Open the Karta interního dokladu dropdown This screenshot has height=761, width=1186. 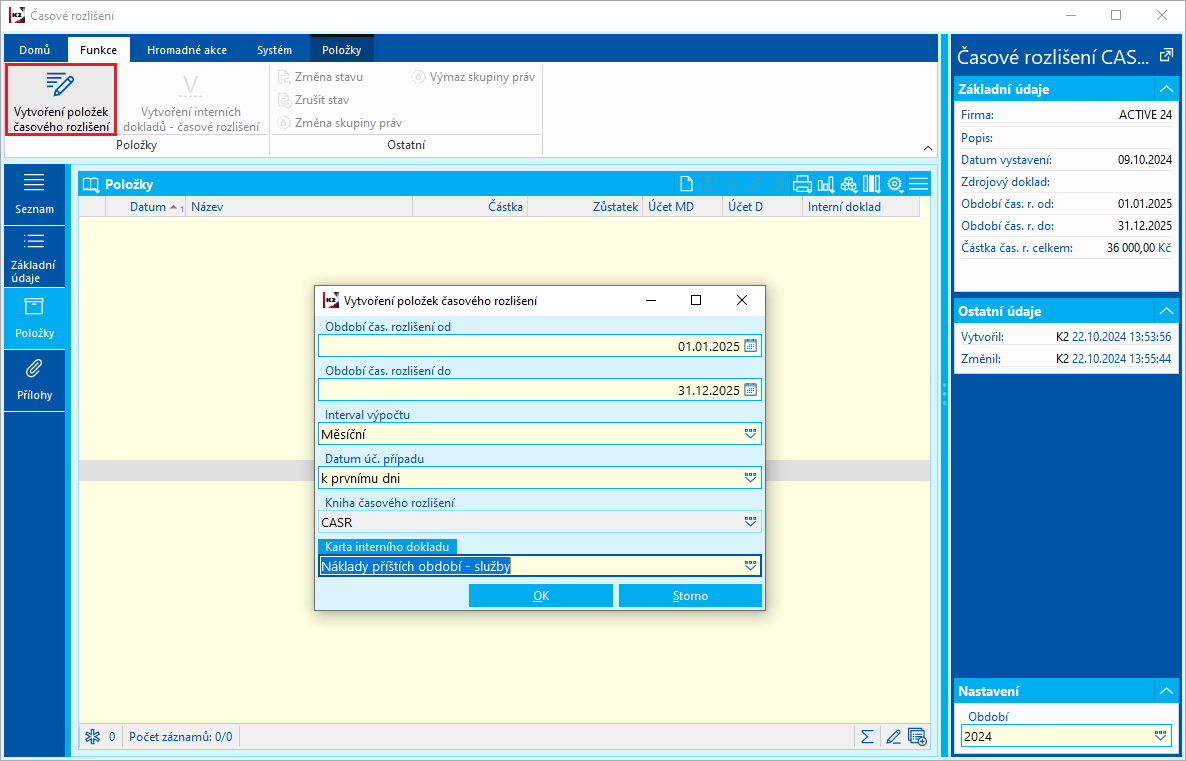tap(750, 566)
